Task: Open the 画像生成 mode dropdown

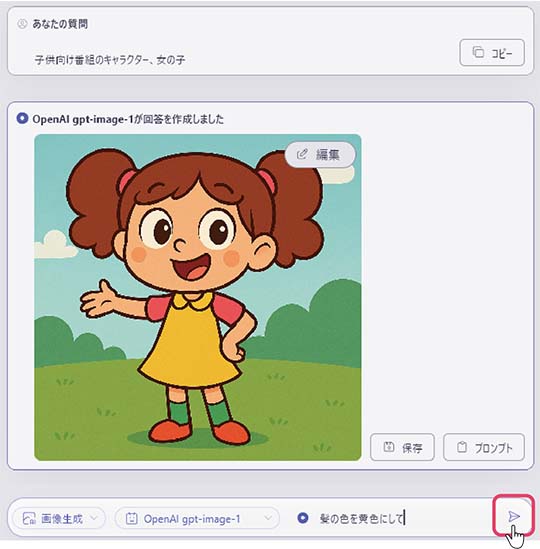Action: pyautogui.click(x=59, y=519)
